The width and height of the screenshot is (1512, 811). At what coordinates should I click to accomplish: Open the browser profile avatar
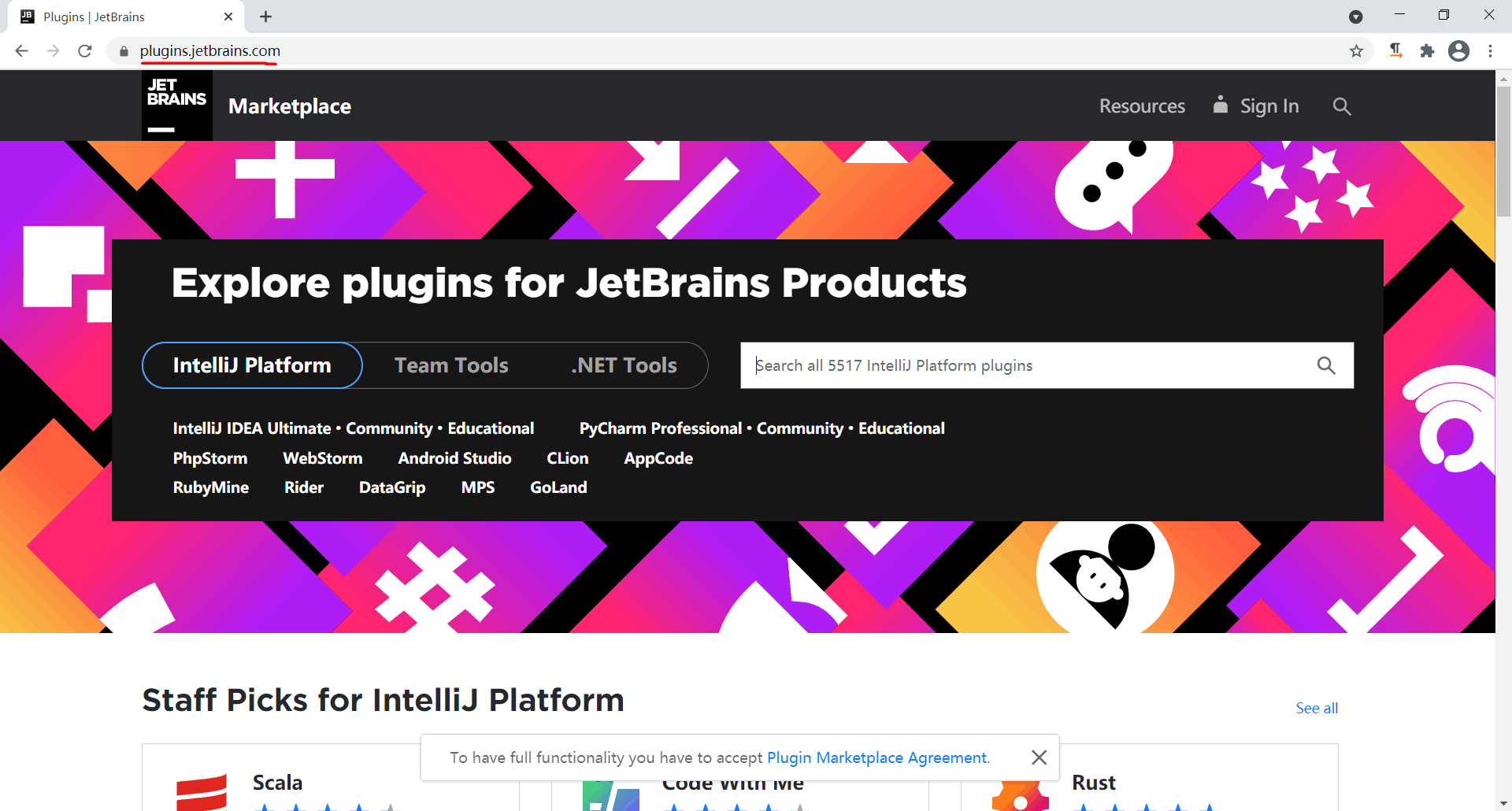(1459, 50)
